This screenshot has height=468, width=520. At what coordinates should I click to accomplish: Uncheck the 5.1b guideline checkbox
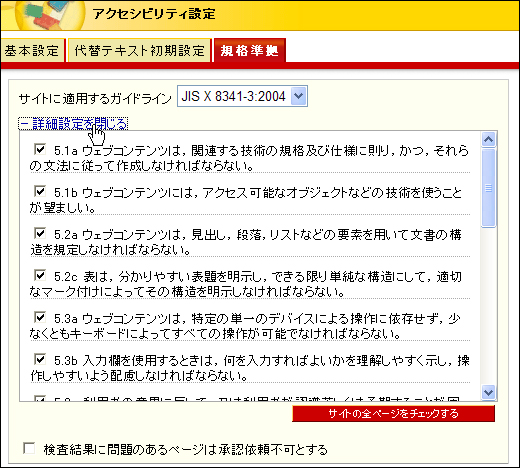tap(40, 191)
